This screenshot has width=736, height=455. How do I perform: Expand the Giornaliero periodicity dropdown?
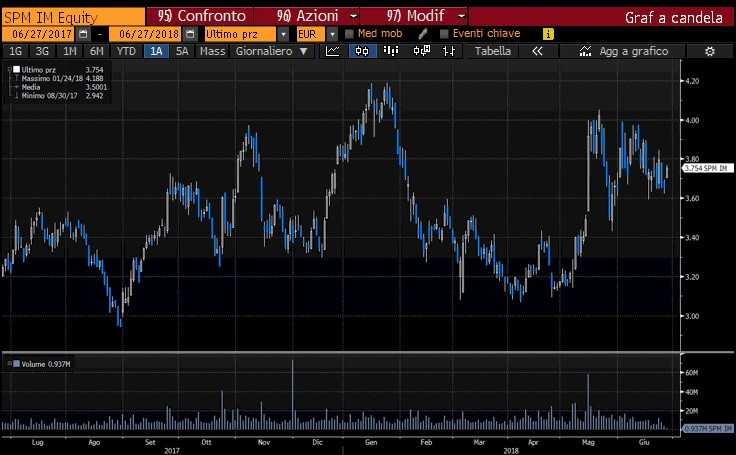coord(304,51)
